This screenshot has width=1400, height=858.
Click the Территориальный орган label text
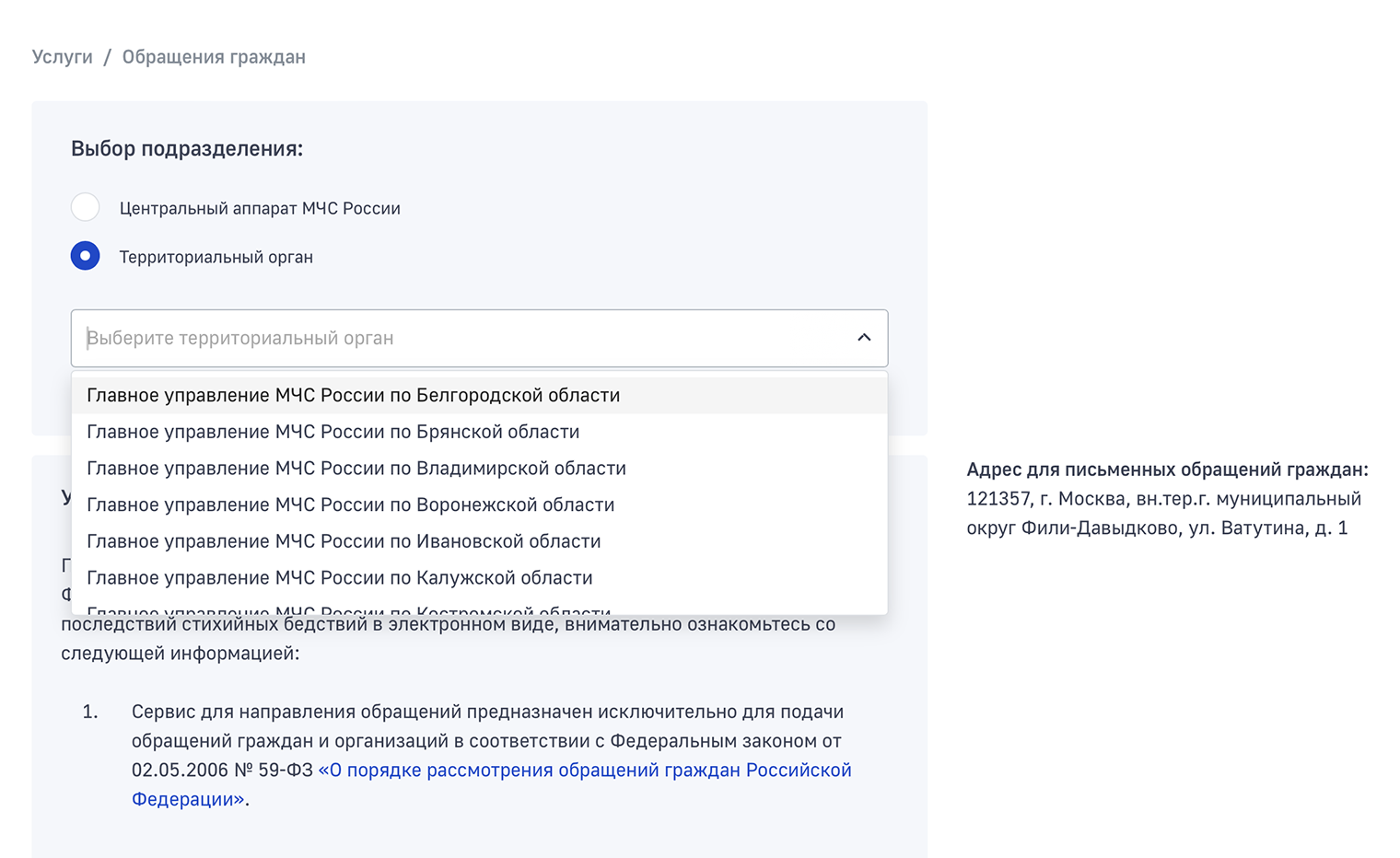pos(216,257)
